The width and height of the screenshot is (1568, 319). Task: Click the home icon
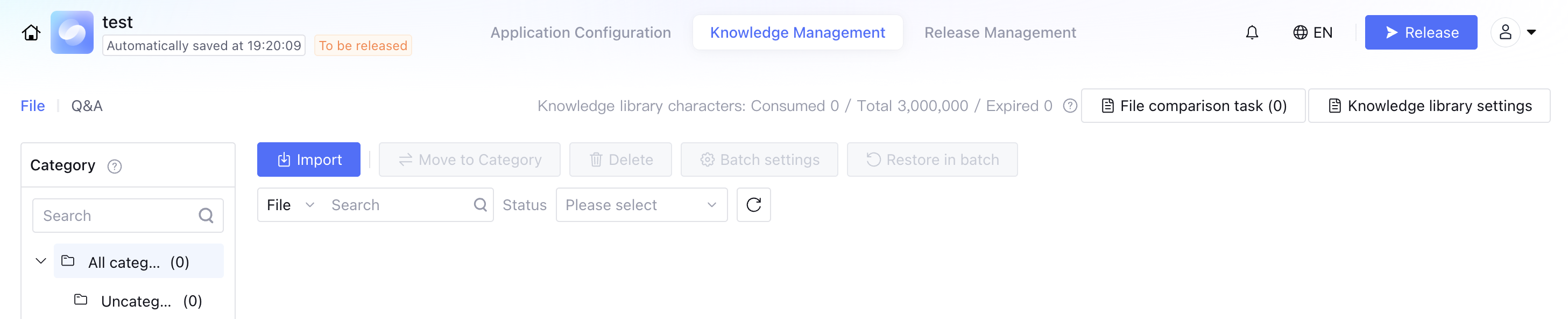pos(31,32)
